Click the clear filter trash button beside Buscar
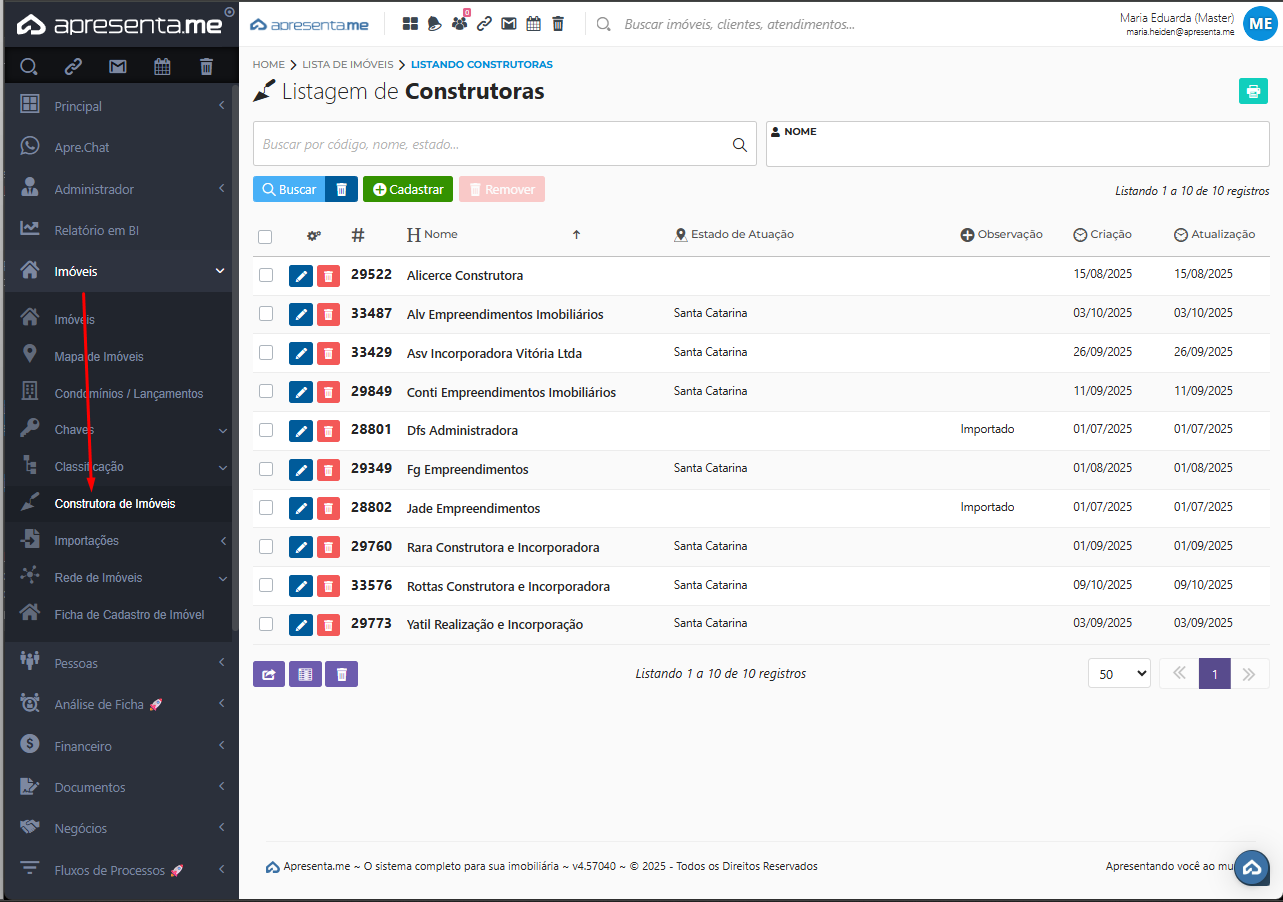 341,189
